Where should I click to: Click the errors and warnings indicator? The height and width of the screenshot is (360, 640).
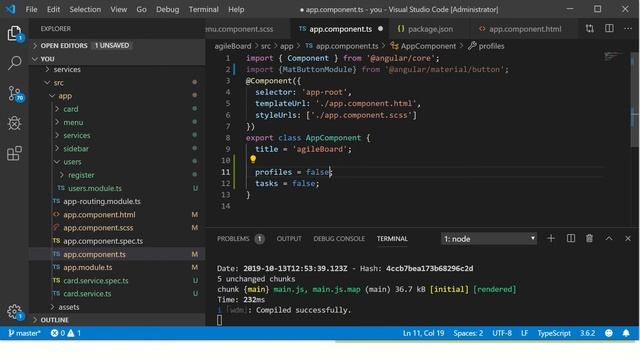66,333
